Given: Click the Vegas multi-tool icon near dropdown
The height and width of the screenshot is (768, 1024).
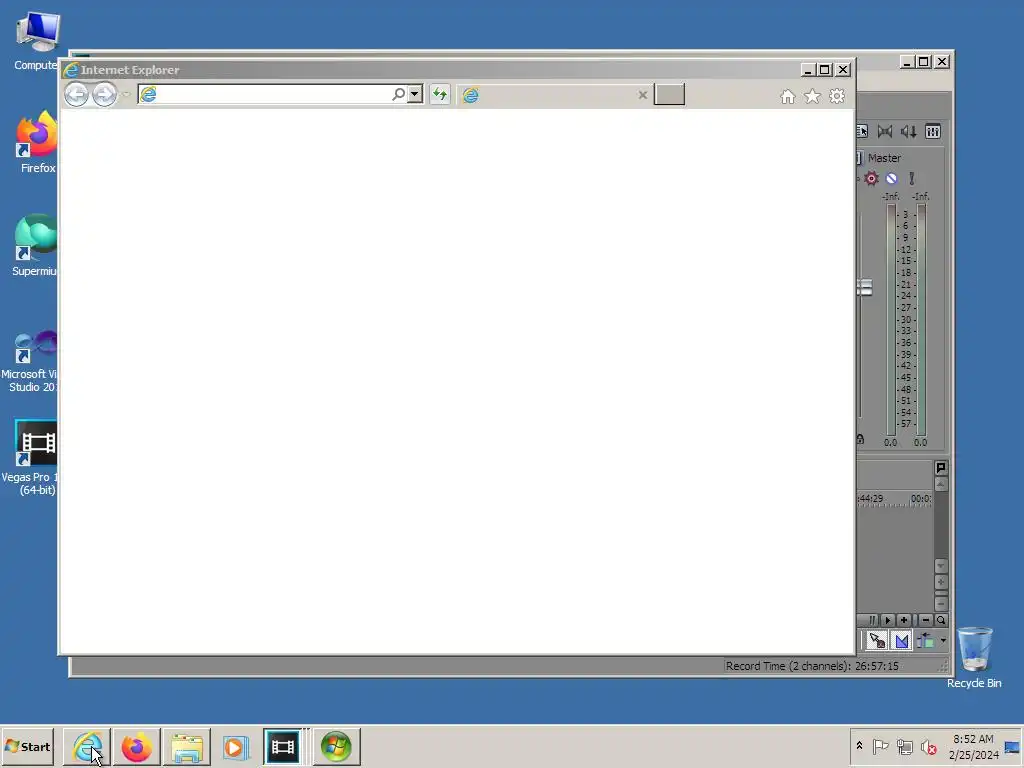Looking at the screenshot, I should click(925, 641).
